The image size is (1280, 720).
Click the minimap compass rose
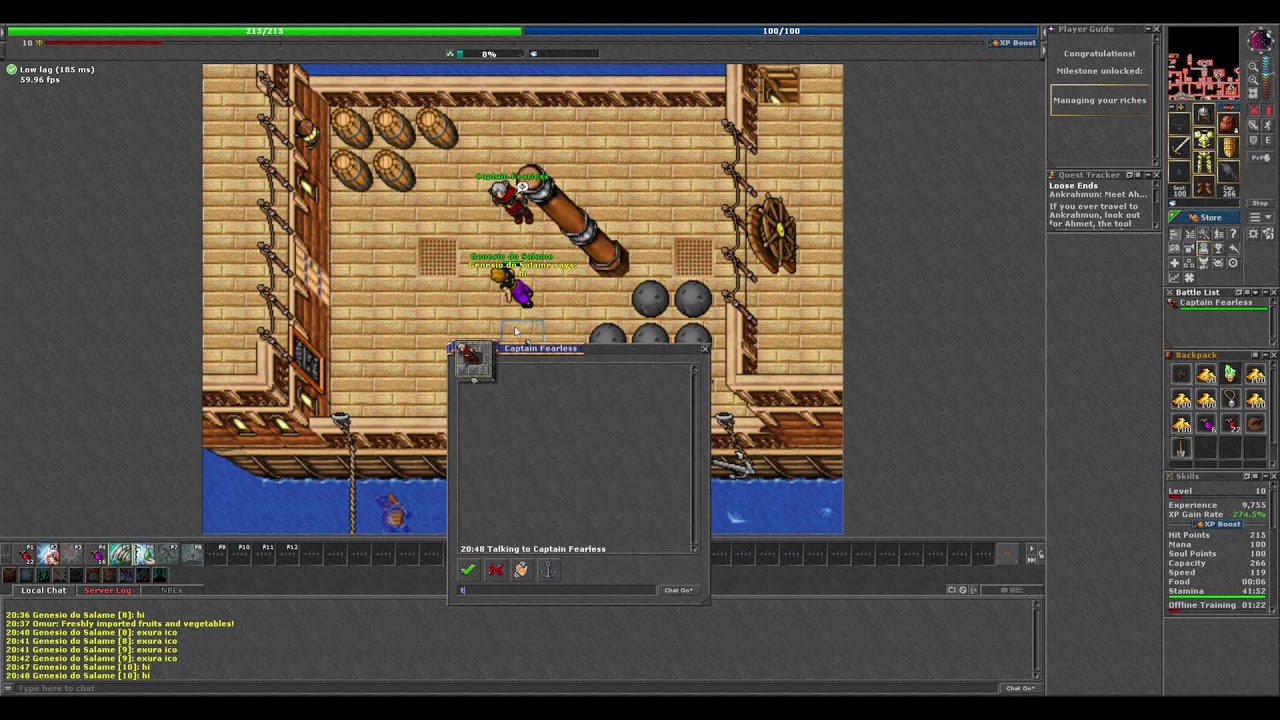point(1259,41)
